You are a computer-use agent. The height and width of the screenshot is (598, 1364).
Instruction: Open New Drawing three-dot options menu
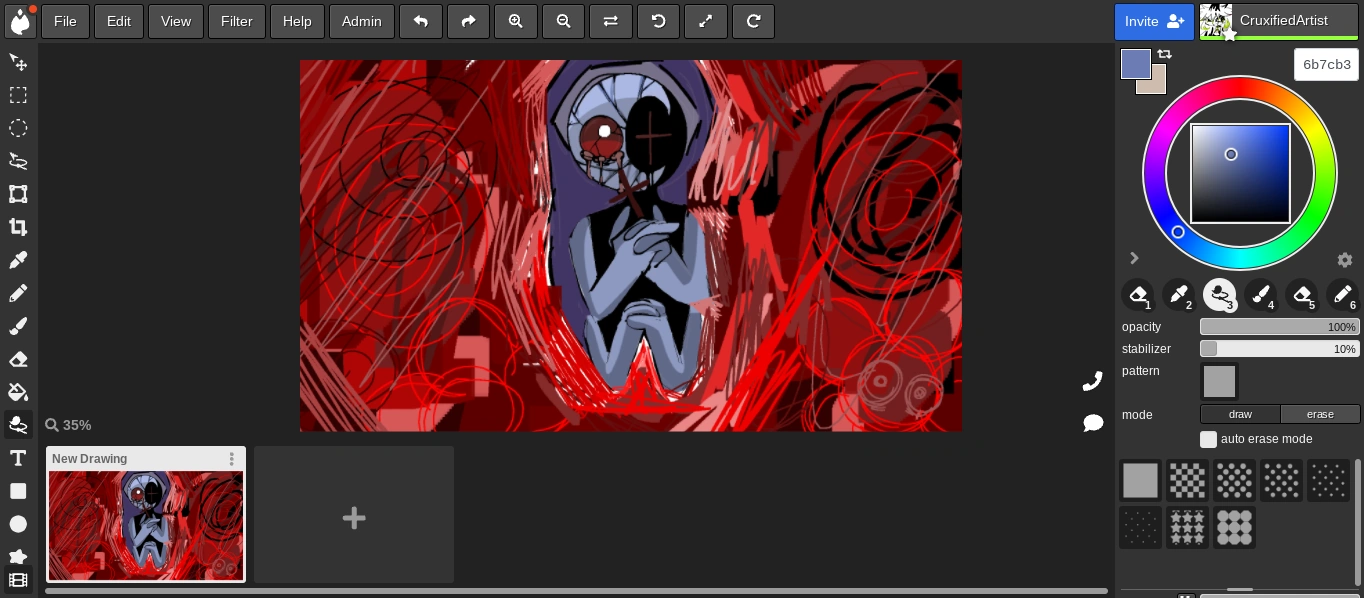tap(232, 459)
